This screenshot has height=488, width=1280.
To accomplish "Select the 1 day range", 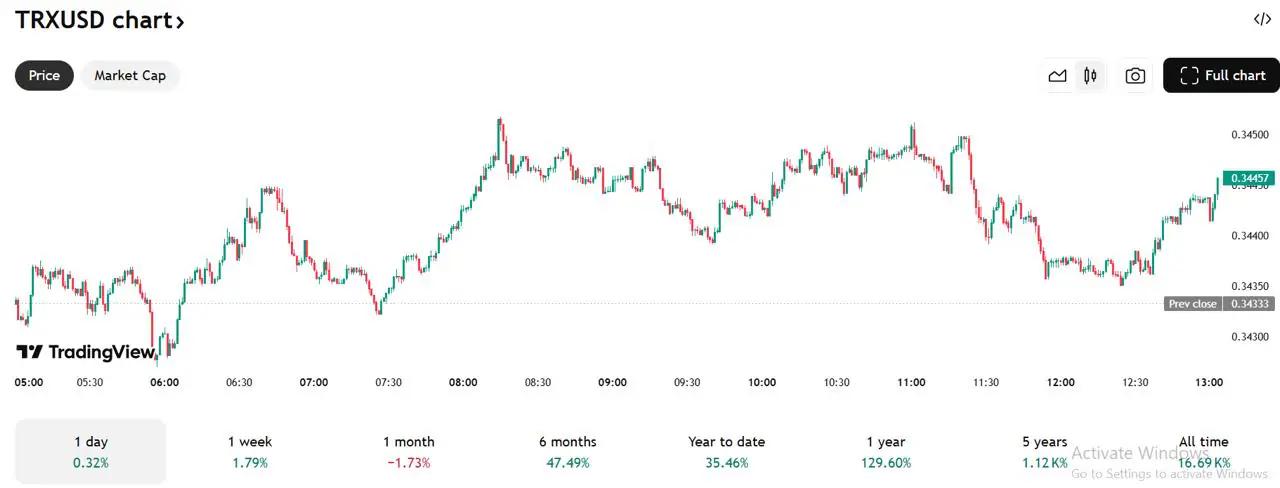I will (x=91, y=451).
